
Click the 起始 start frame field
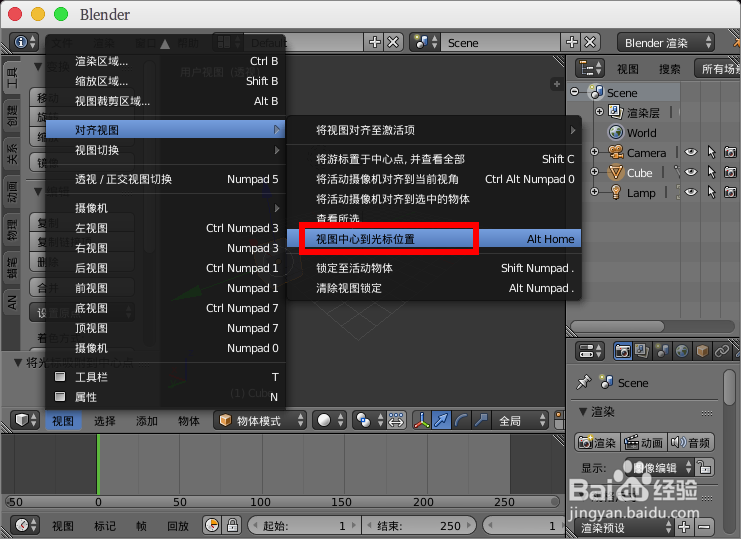click(x=304, y=525)
